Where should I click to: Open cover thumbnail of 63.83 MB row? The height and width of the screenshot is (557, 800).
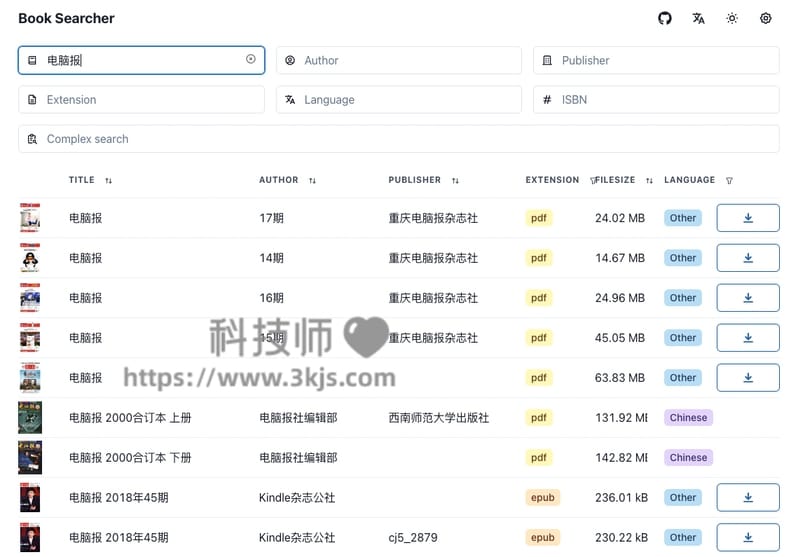[30, 377]
